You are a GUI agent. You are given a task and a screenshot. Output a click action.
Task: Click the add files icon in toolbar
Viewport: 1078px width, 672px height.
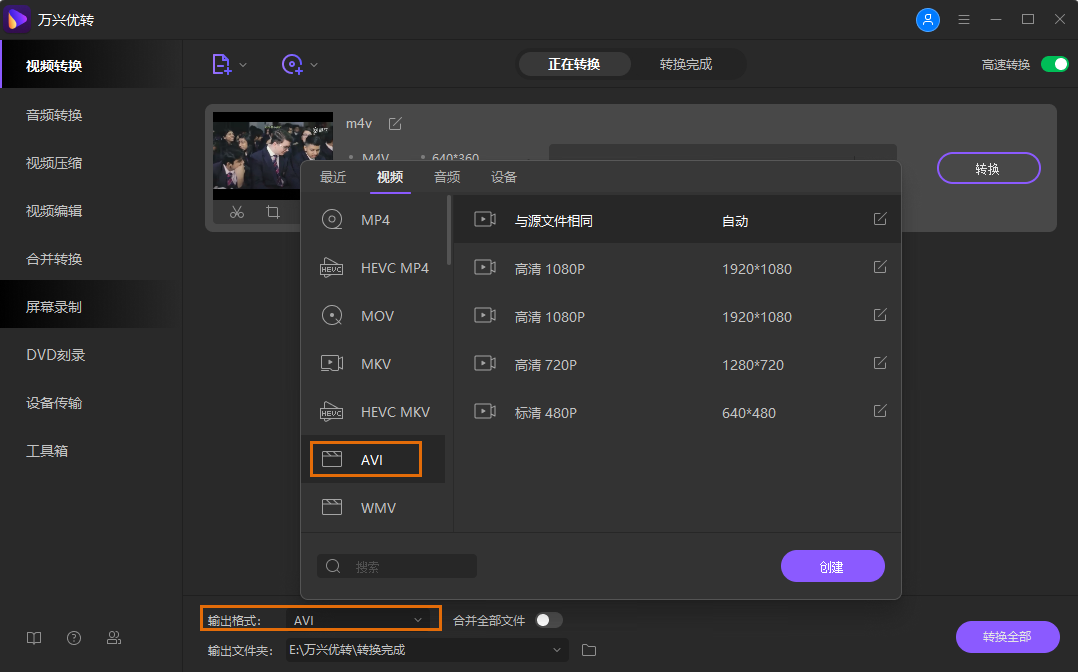222,63
